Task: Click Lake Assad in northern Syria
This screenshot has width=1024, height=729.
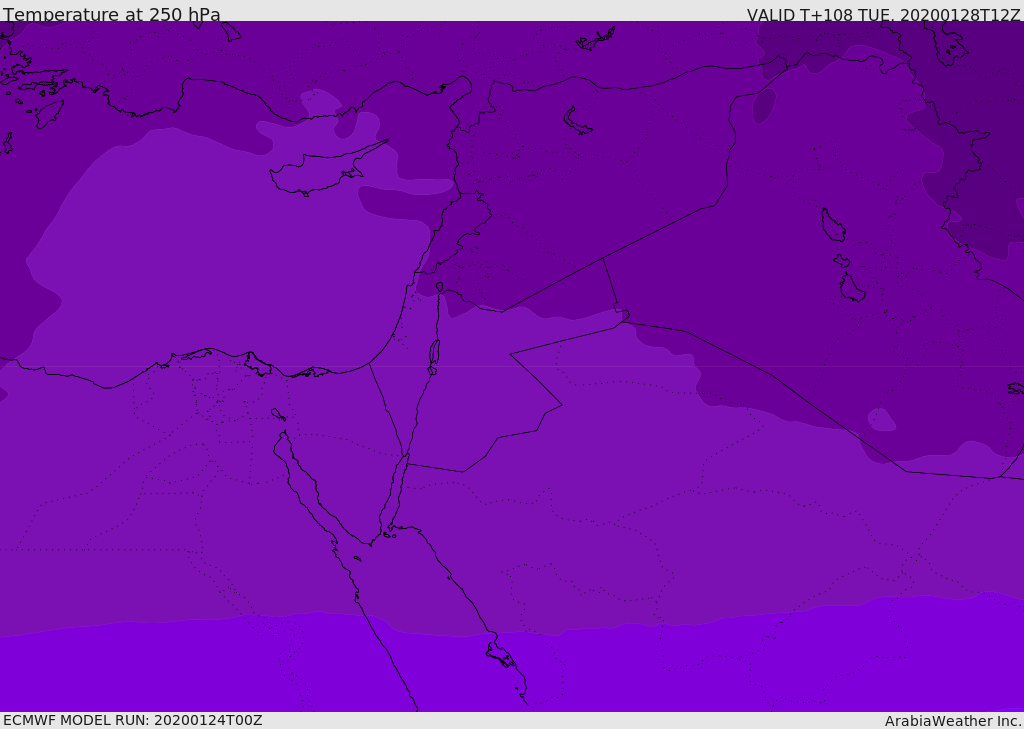Action: point(578,121)
